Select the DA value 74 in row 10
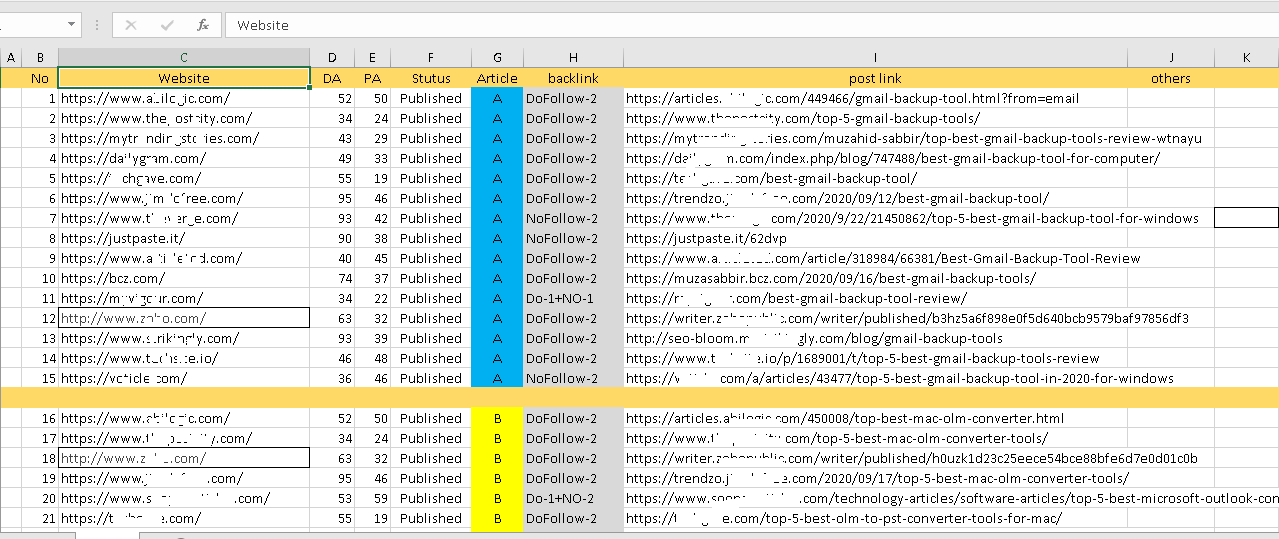This screenshot has width=1279, height=539. point(332,278)
